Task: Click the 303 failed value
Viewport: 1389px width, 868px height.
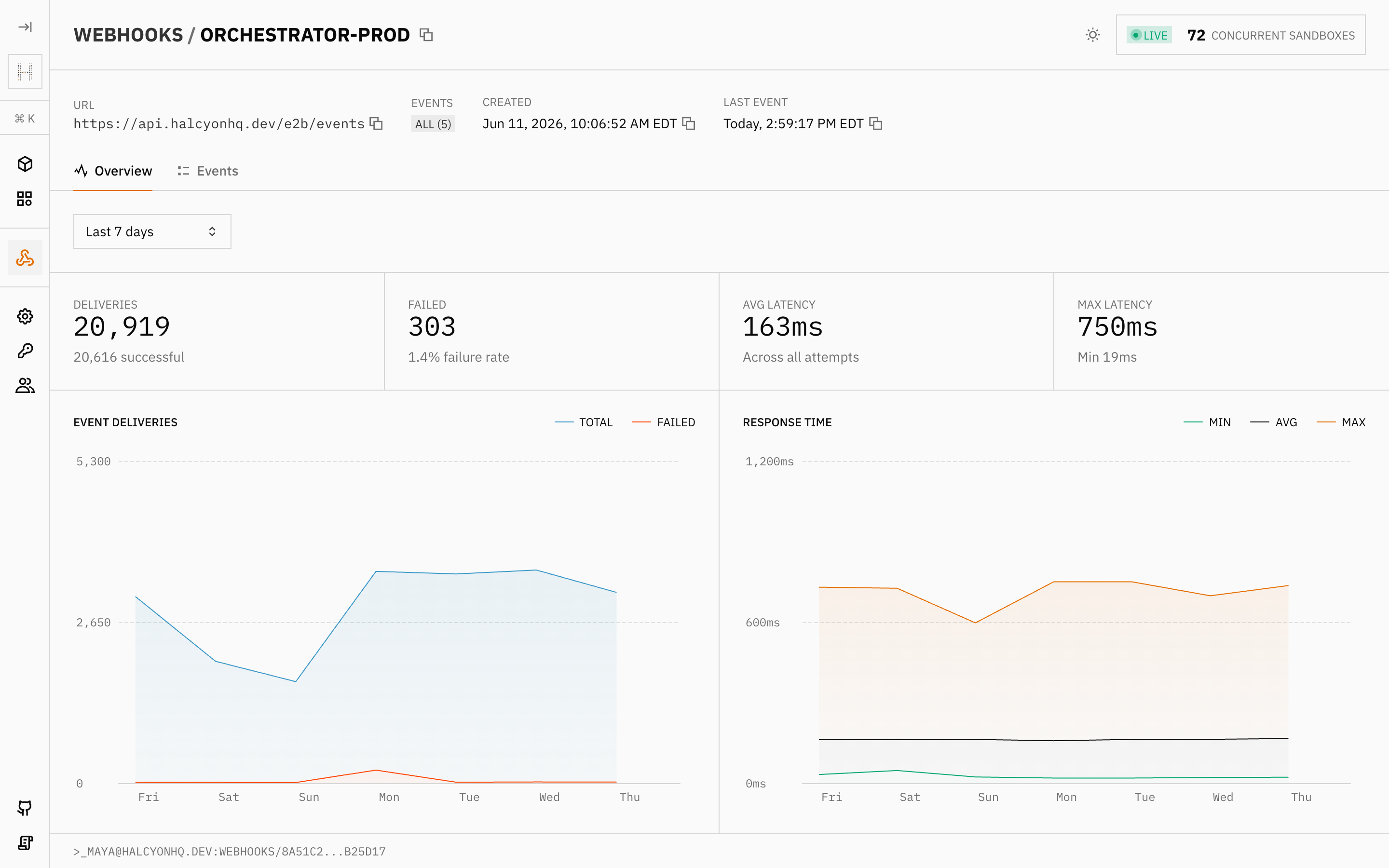Action: pos(432,326)
